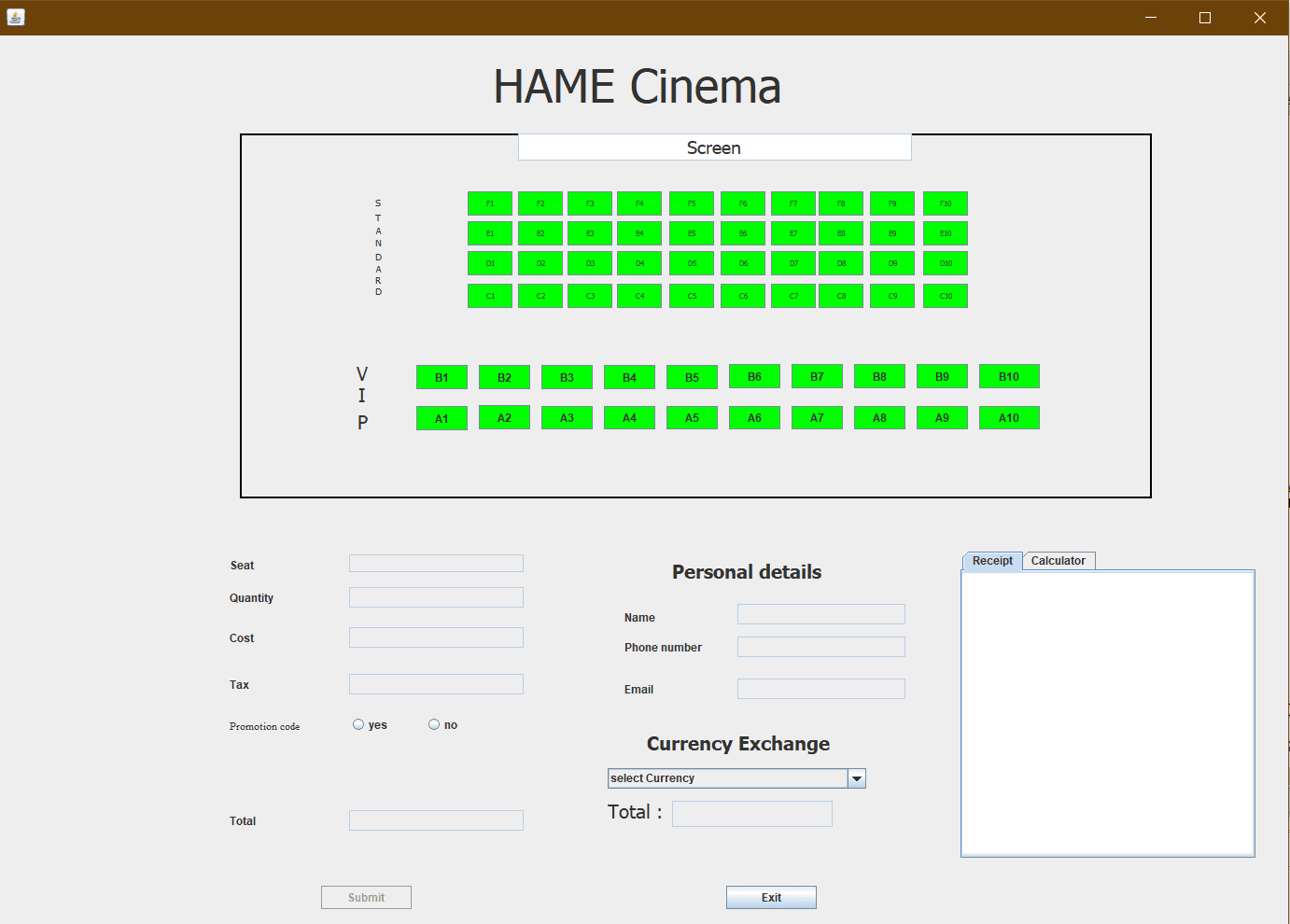Select standard seat F5
This screenshot has height=924, width=1290.
[x=692, y=203]
